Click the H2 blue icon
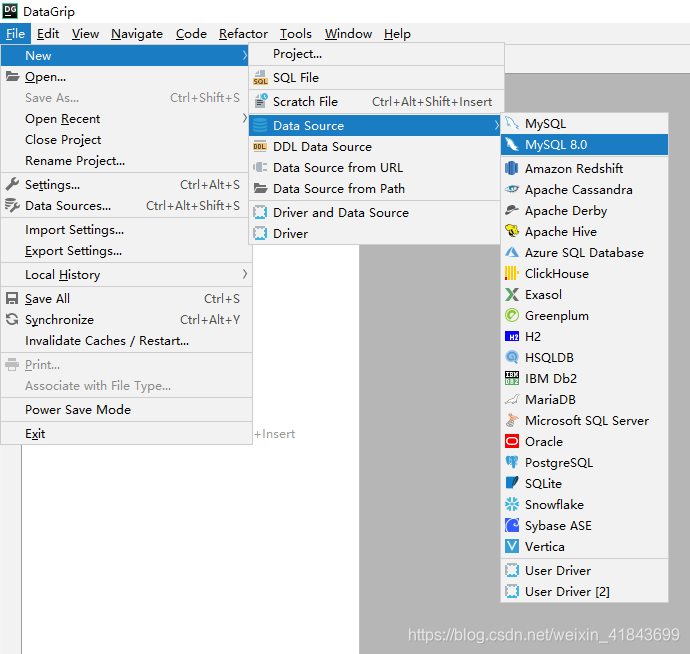 [511, 336]
